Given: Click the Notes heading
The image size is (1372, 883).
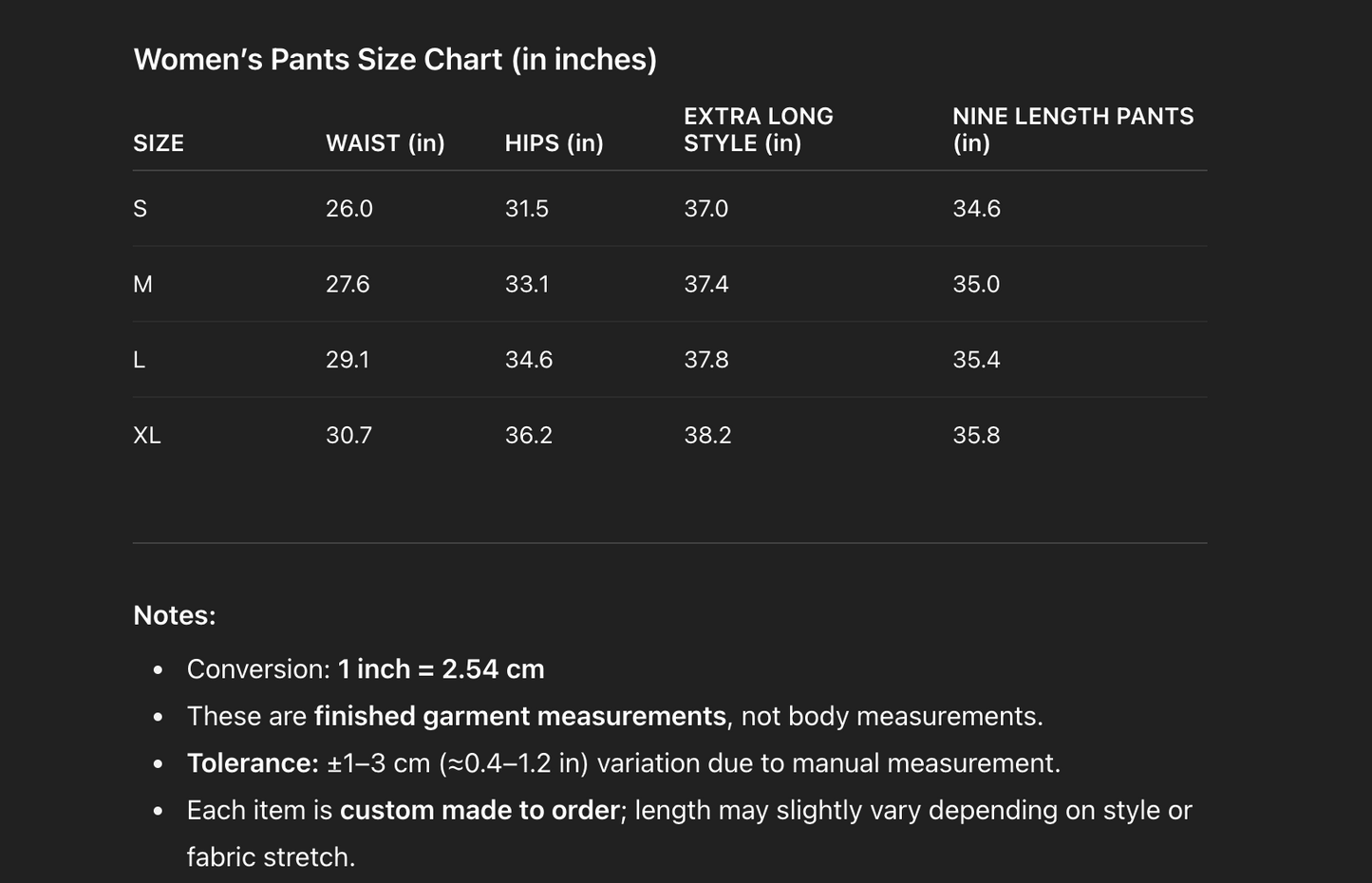Looking at the screenshot, I should coord(175,615).
